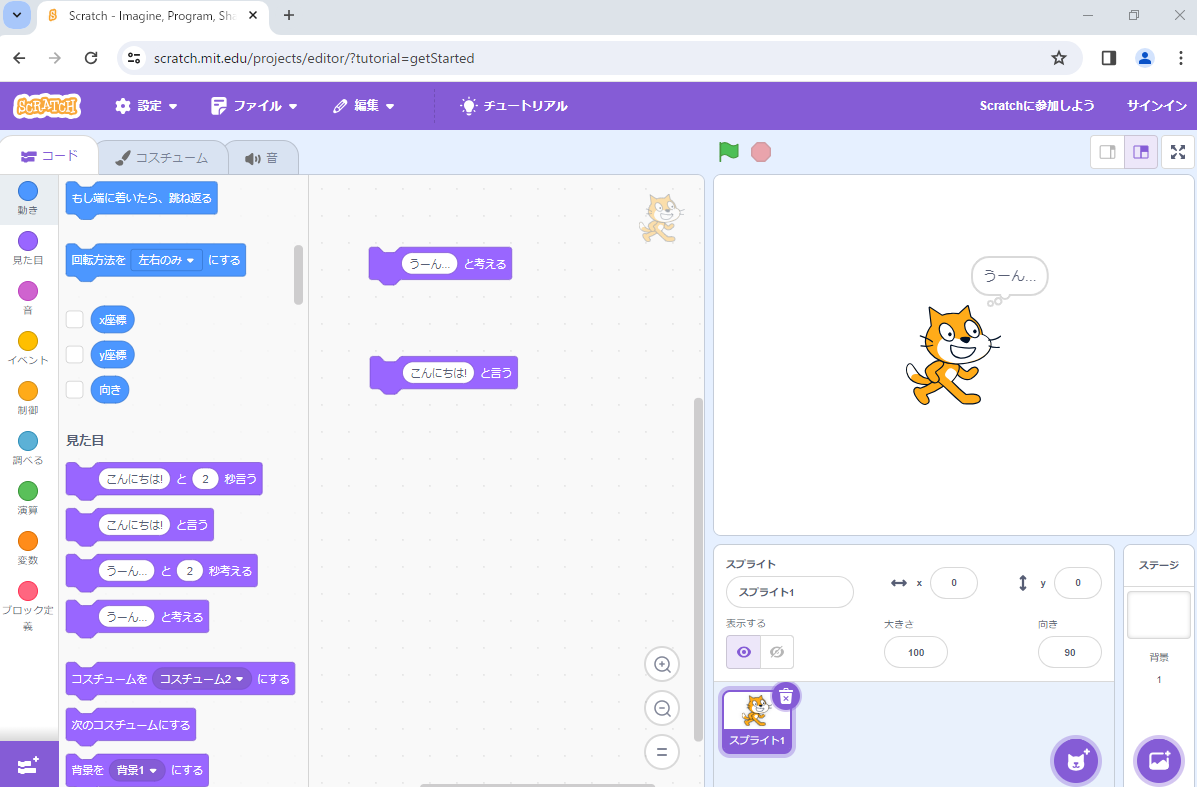Enable the x座標 reporter checkbox
Image resolution: width=1197 pixels, height=787 pixels.
(x=74, y=319)
